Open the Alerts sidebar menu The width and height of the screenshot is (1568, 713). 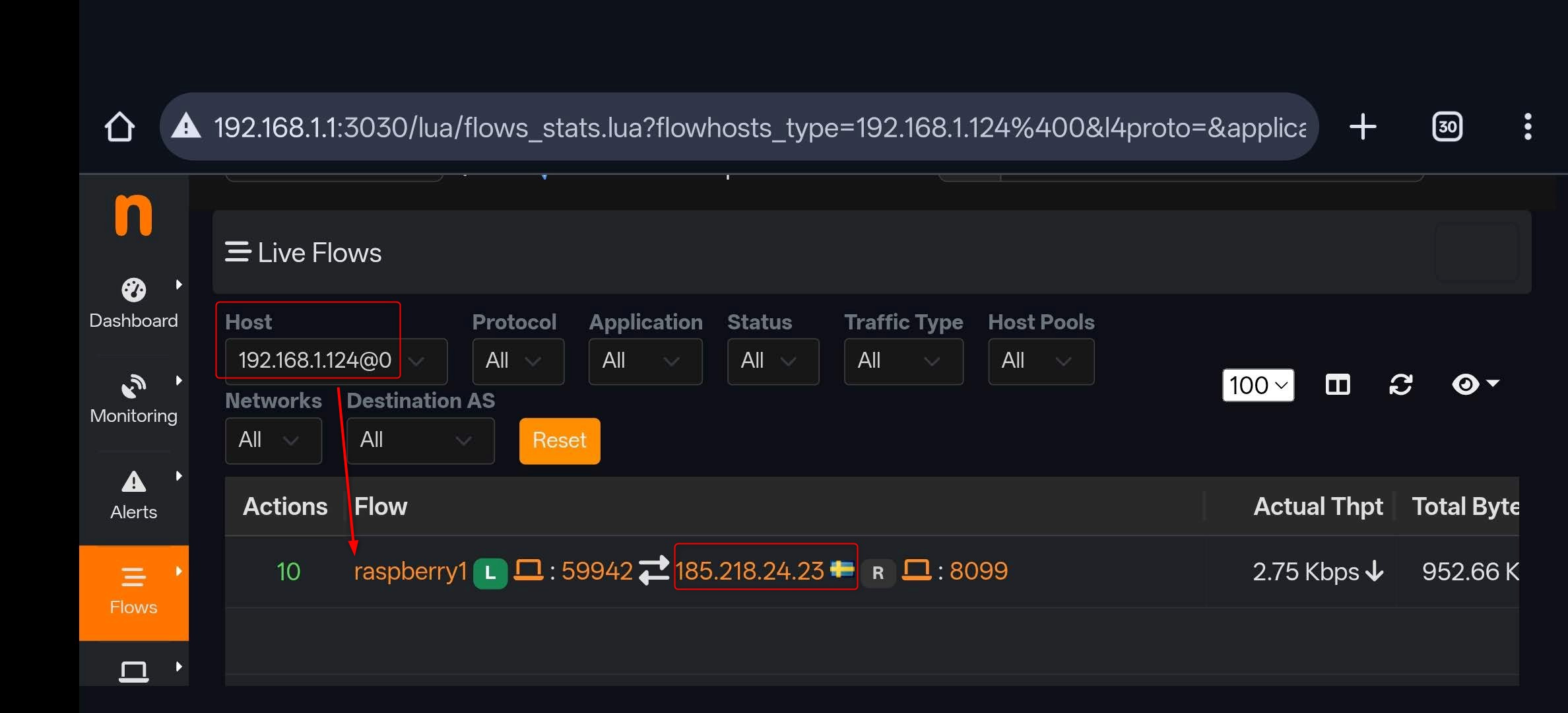[x=133, y=494]
